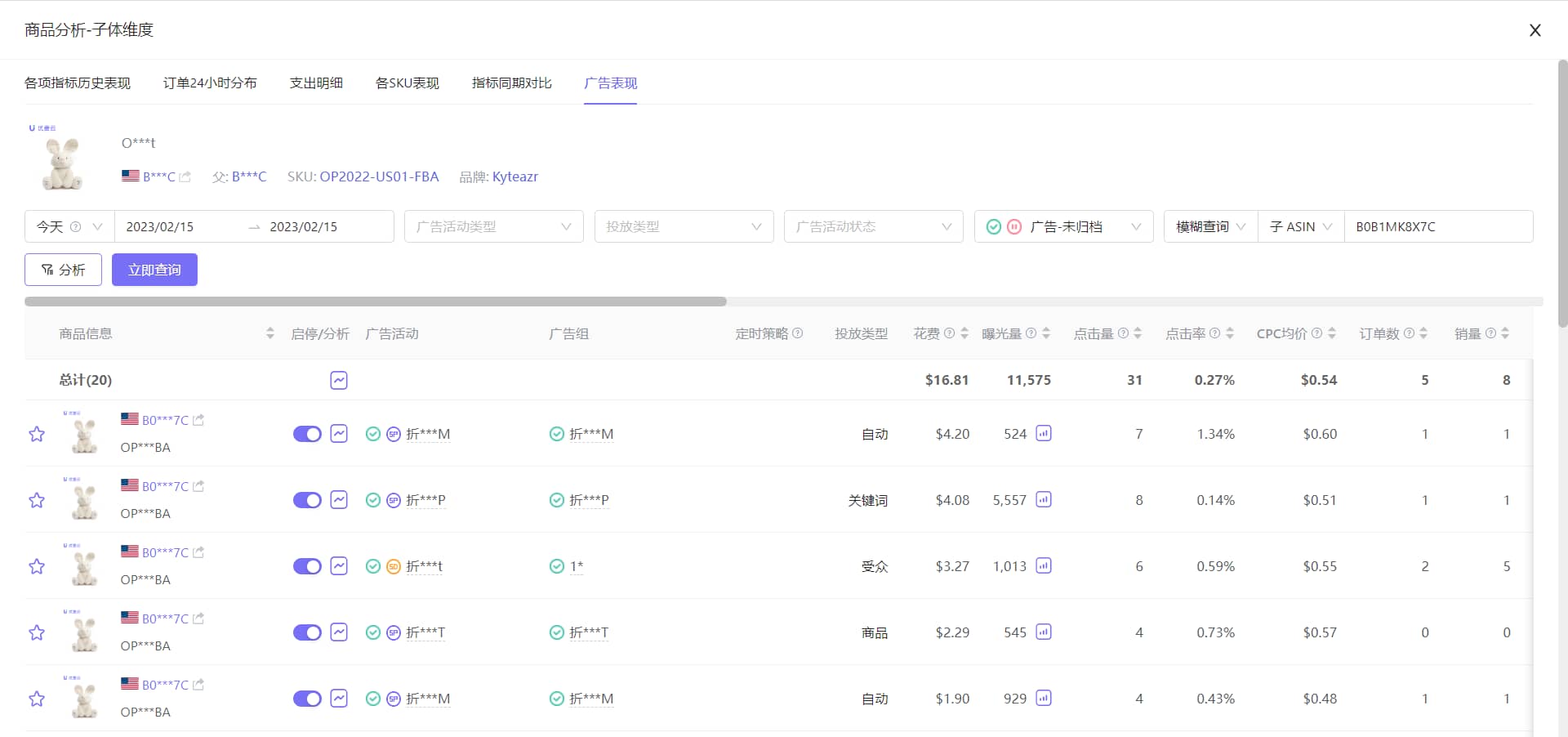Click horizontal table scrollbar

(x=376, y=301)
